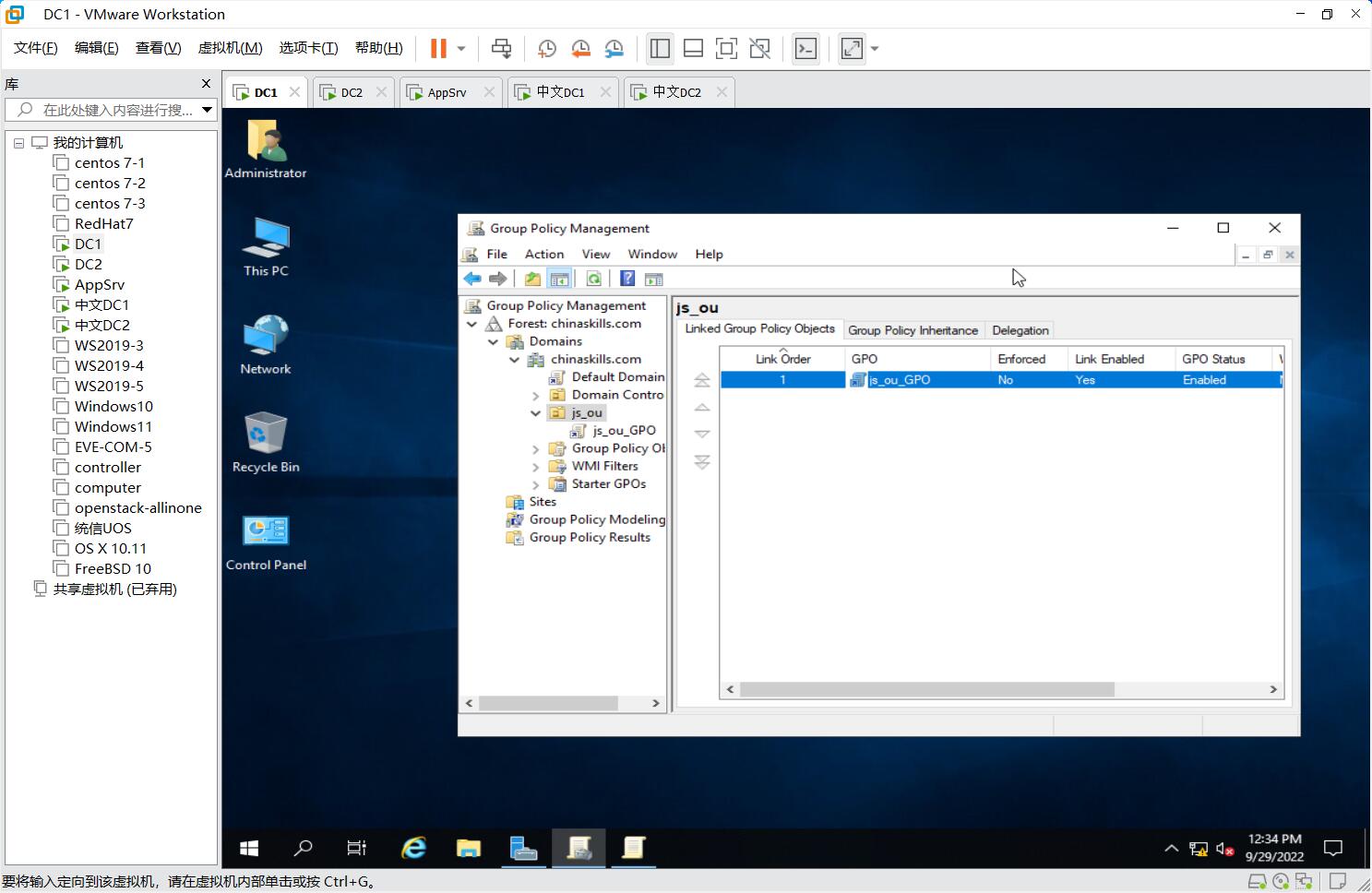Image resolution: width=1372 pixels, height=893 pixels.
Task: Toggle the thumbnail bar view
Action: coord(693,48)
